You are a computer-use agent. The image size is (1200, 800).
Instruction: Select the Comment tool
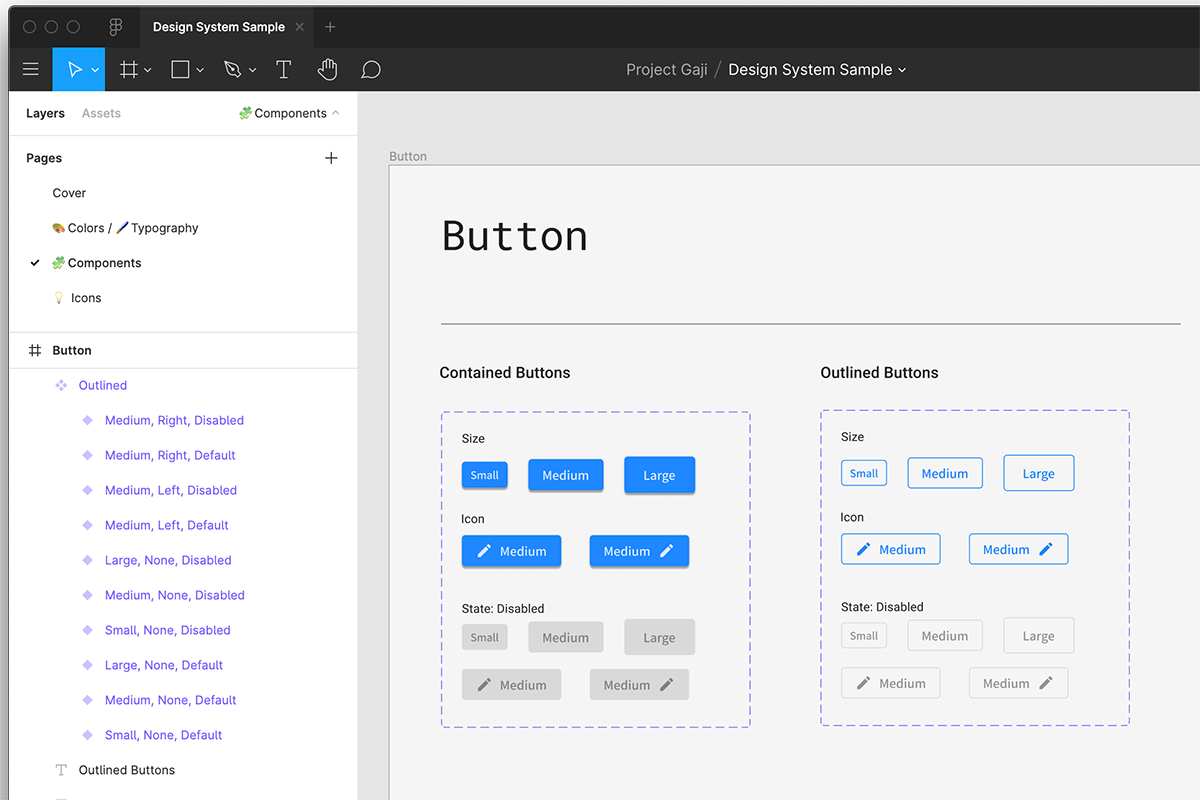point(371,69)
